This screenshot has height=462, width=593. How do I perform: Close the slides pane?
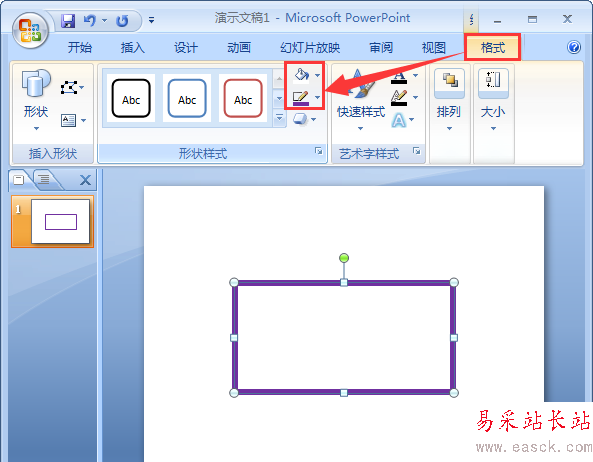(x=85, y=180)
